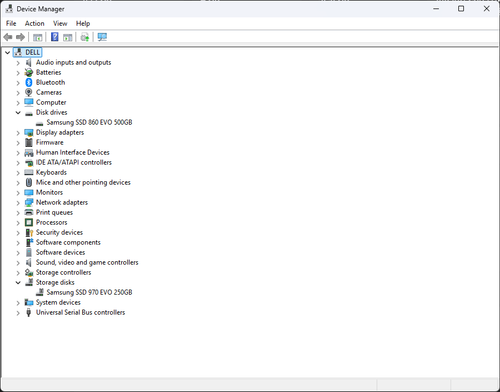
Task: Click the speaker icon beside Audio inputs and outputs
Action: pos(29,62)
